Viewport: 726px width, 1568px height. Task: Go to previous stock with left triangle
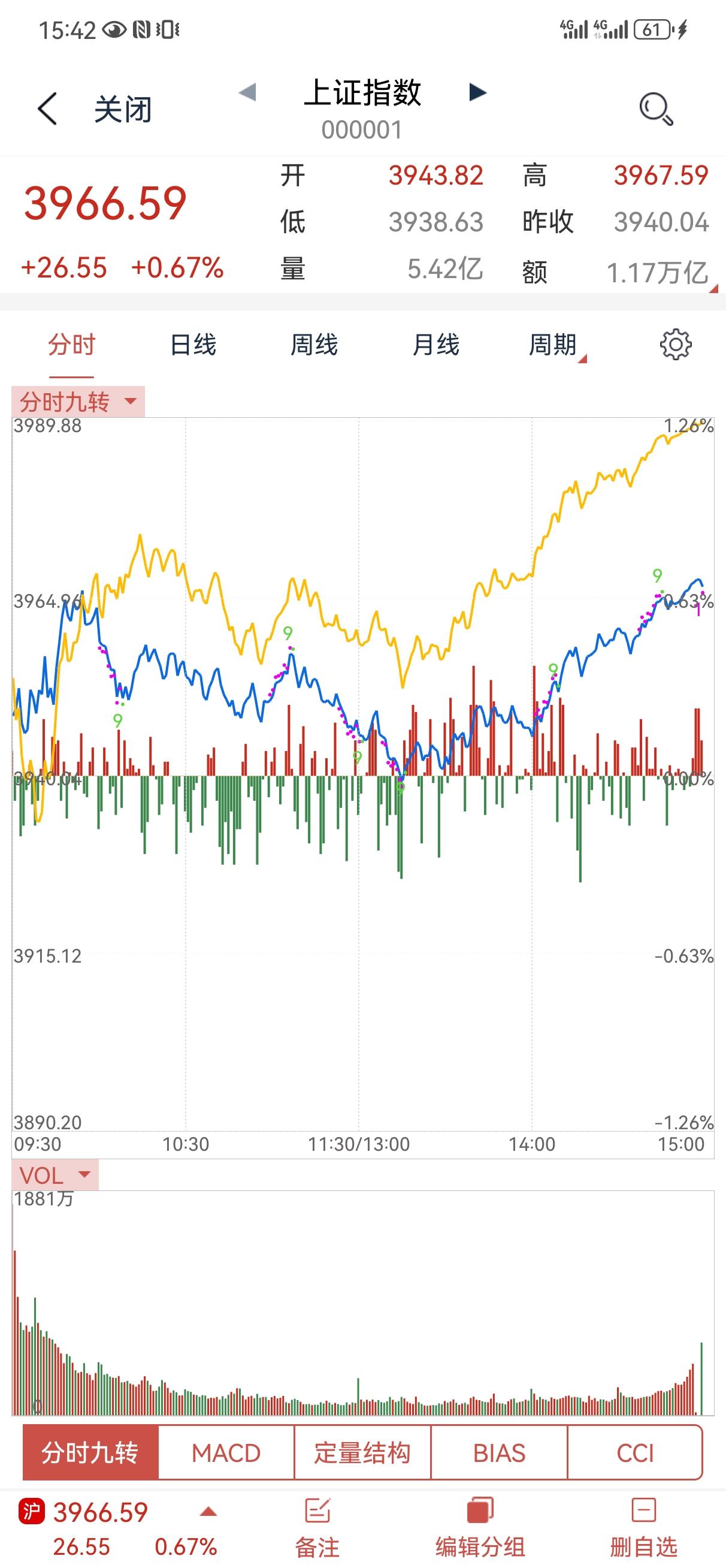tap(247, 92)
